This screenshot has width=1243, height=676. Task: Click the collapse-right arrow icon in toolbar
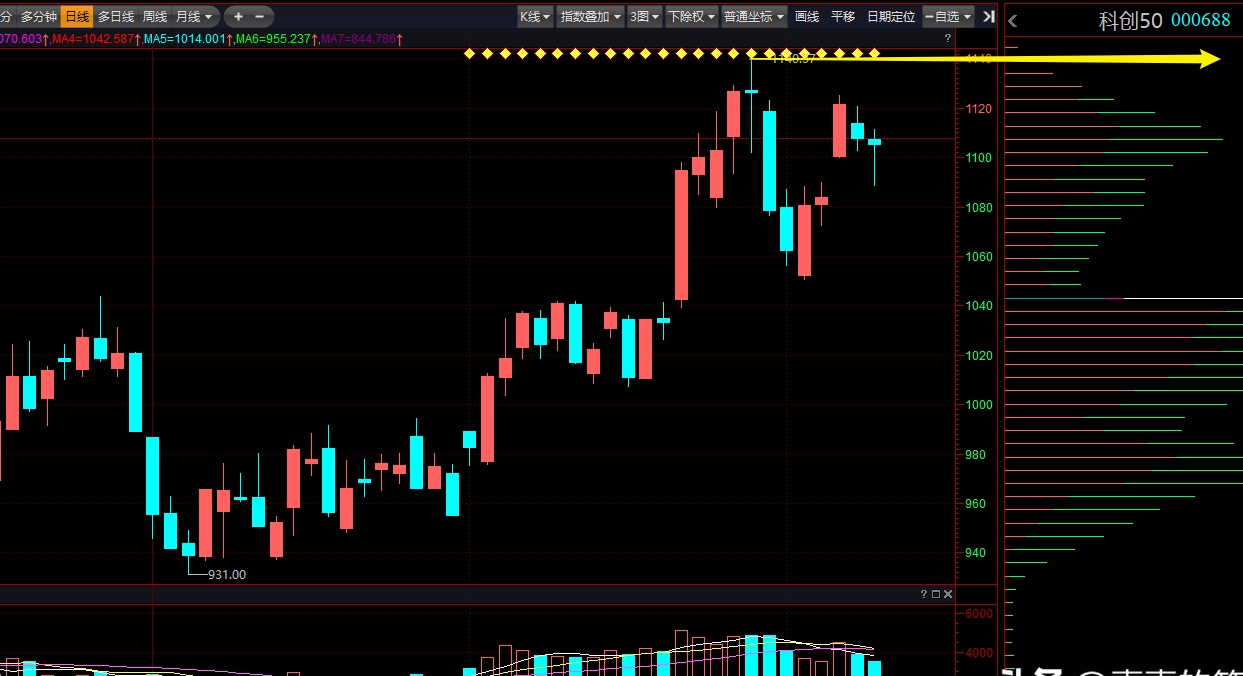click(989, 16)
